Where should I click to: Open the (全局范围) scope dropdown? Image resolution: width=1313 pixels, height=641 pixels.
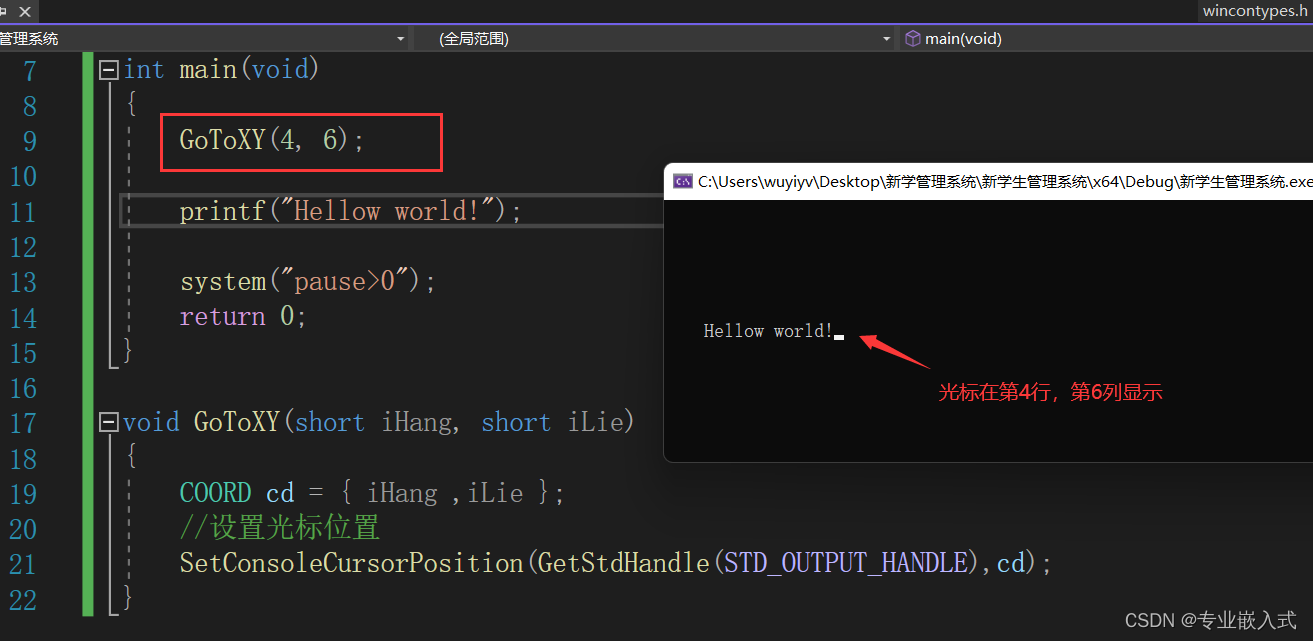click(x=654, y=39)
